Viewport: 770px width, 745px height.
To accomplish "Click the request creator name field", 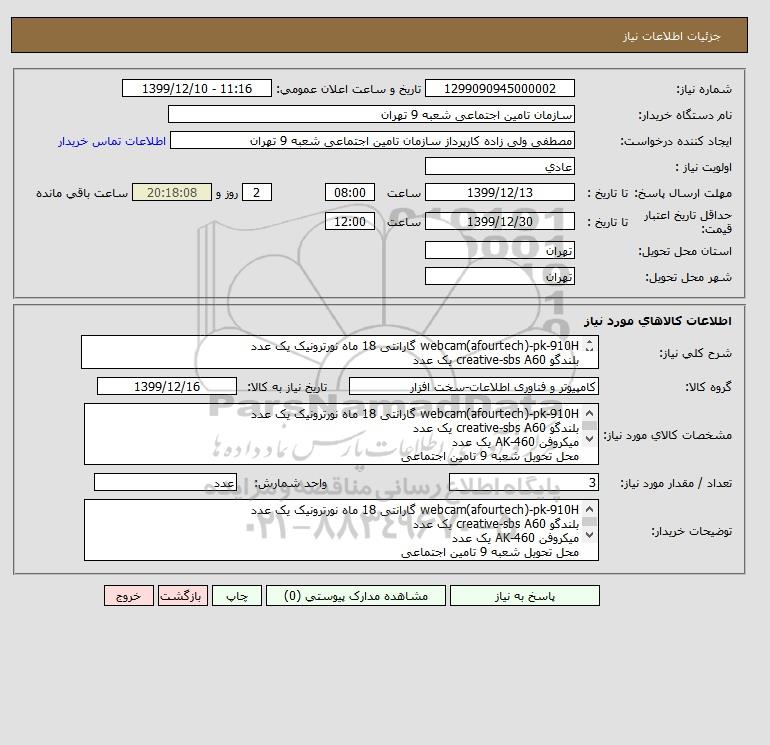I will [372, 140].
